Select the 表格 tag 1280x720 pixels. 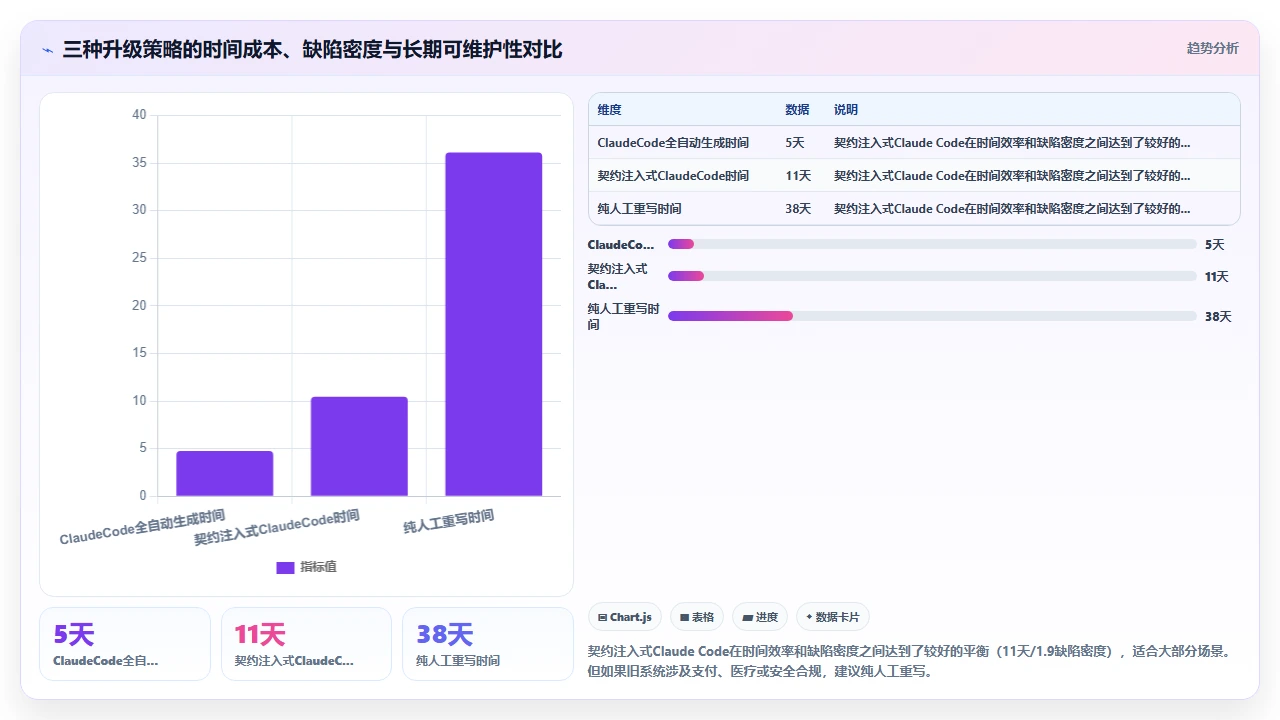(x=697, y=617)
